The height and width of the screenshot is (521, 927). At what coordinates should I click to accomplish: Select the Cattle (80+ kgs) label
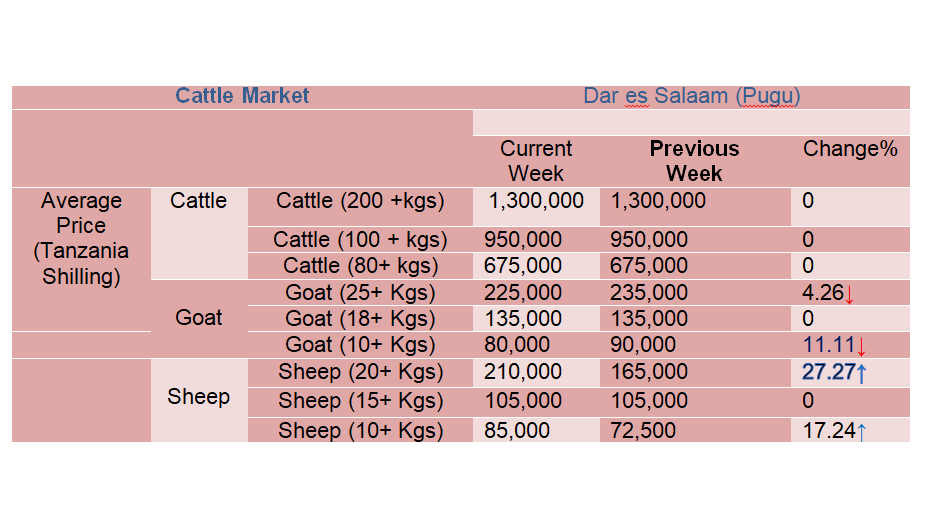[361, 266]
